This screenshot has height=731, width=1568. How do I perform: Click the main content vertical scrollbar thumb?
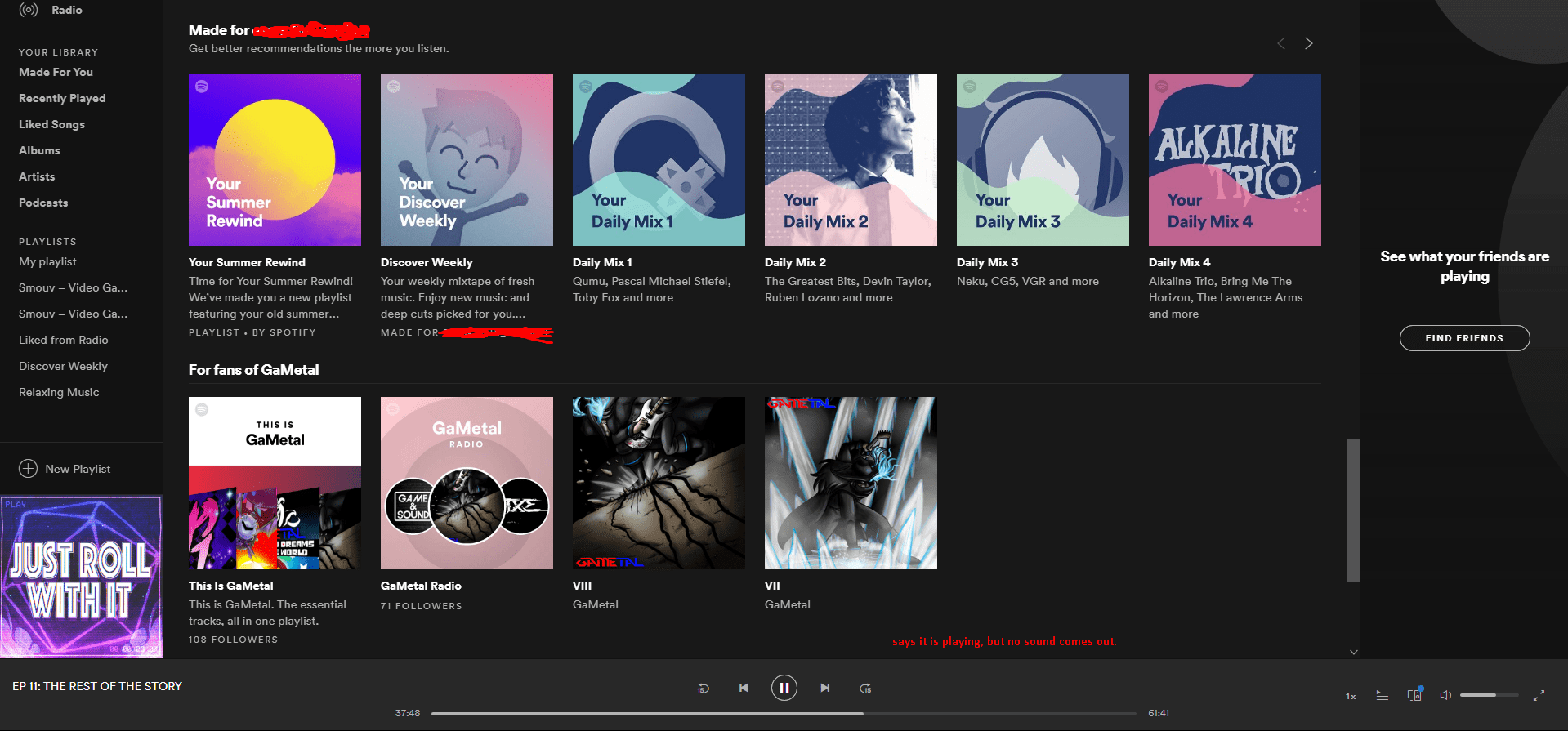tap(1354, 510)
